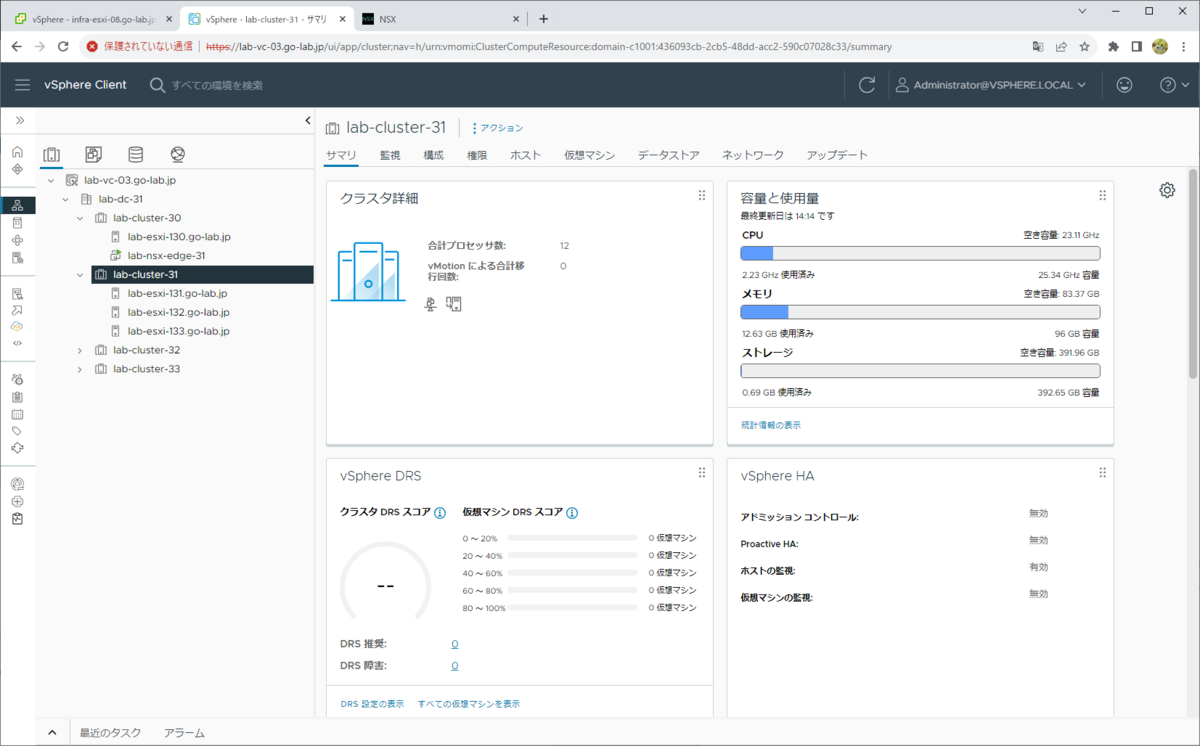Open Events calendar sidebar icon
1200x746 pixels.
17,414
